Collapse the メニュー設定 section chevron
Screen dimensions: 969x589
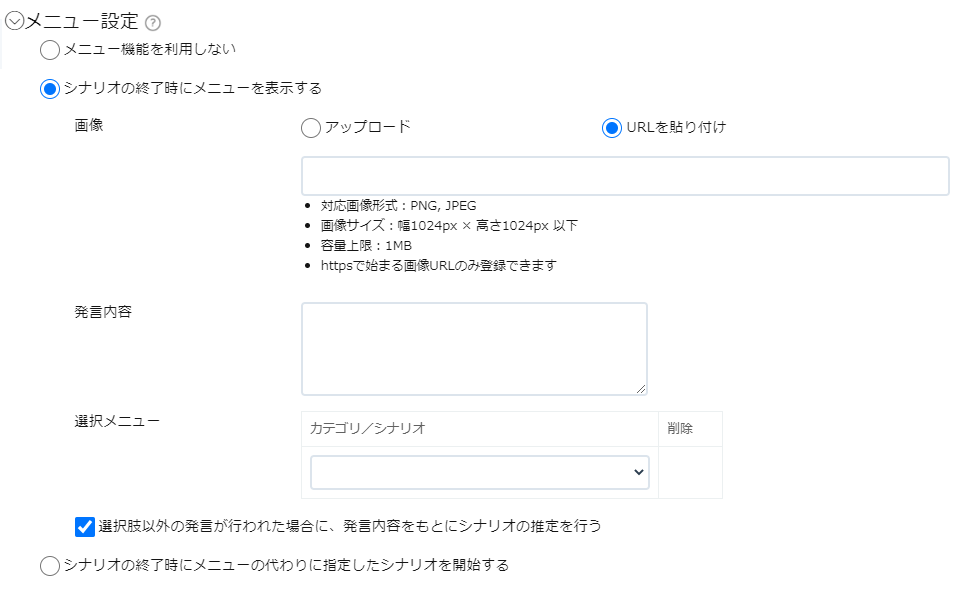[14, 21]
